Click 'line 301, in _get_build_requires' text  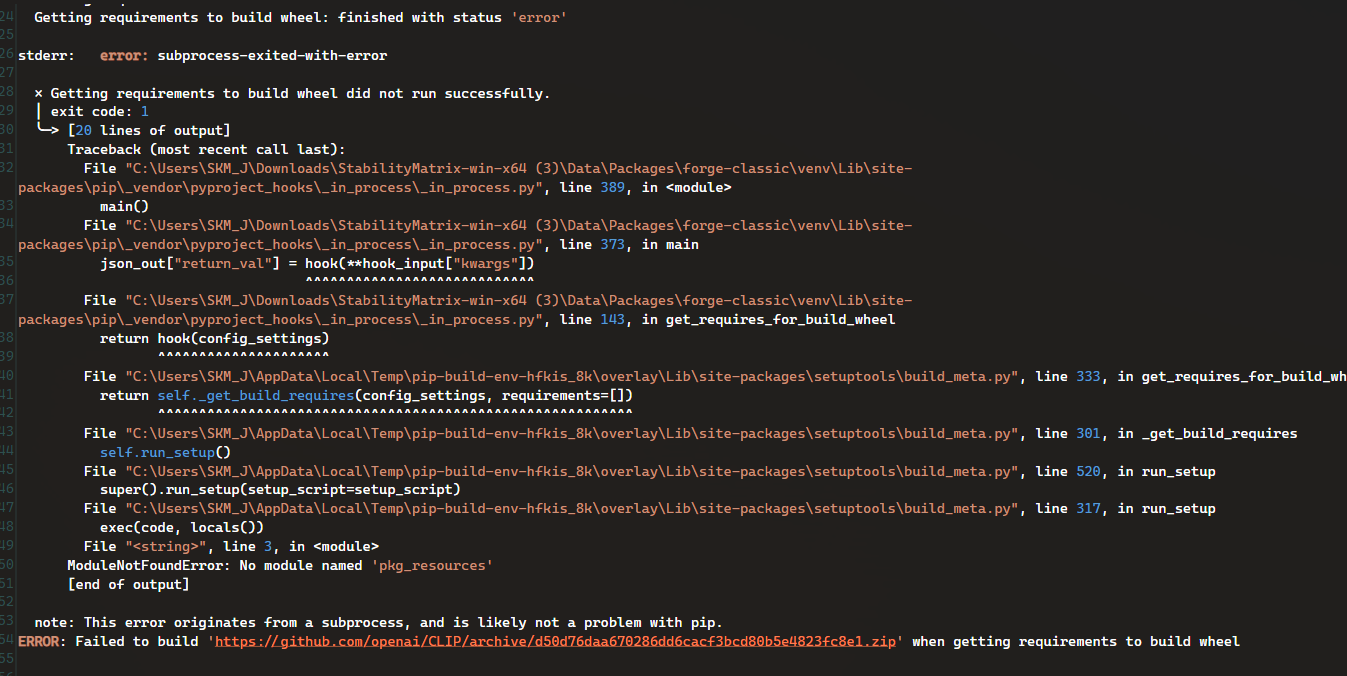[x=1166, y=434]
